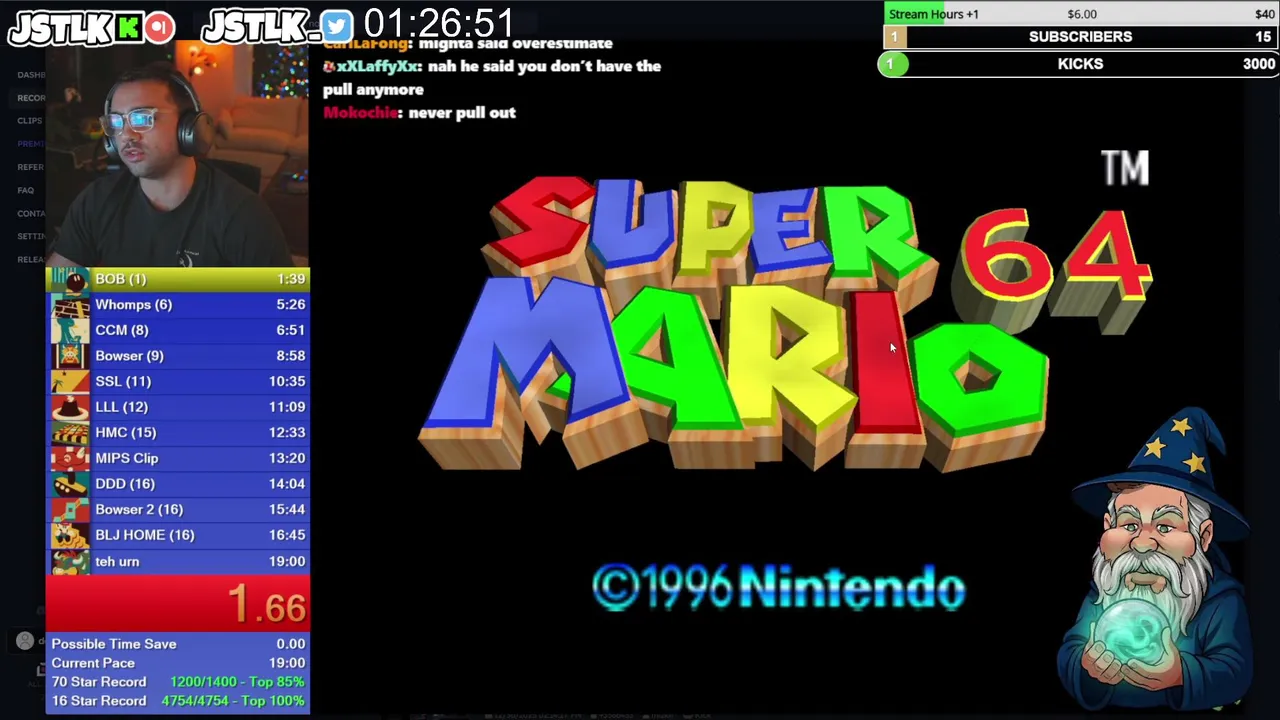Click the teh urn split icon
This screenshot has height=720, width=1280.
pyautogui.click(x=70, y=561)
